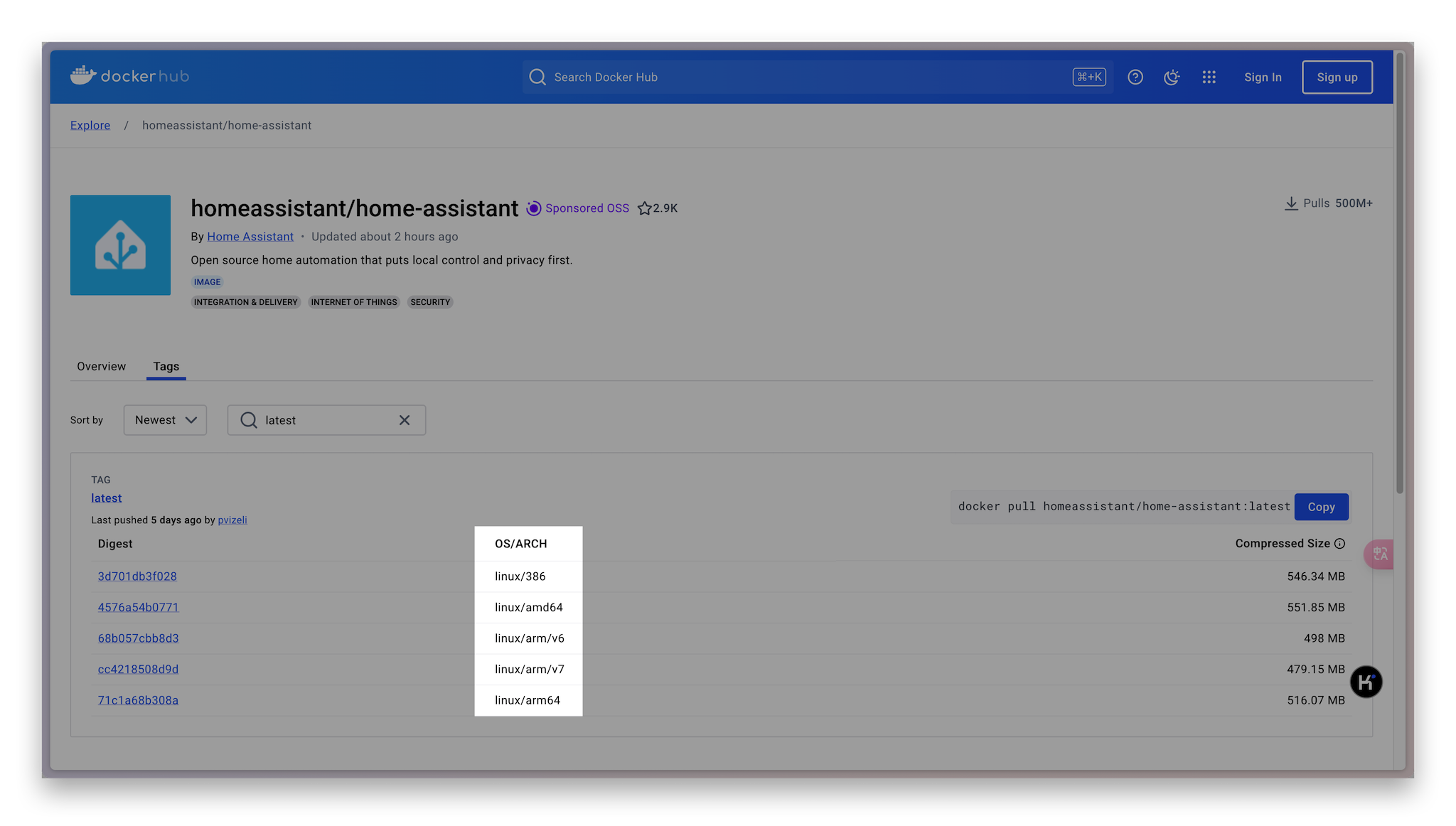Open the pvizeli user link
This screenshot has height=826, width=1456.
(x=232, y=520)
